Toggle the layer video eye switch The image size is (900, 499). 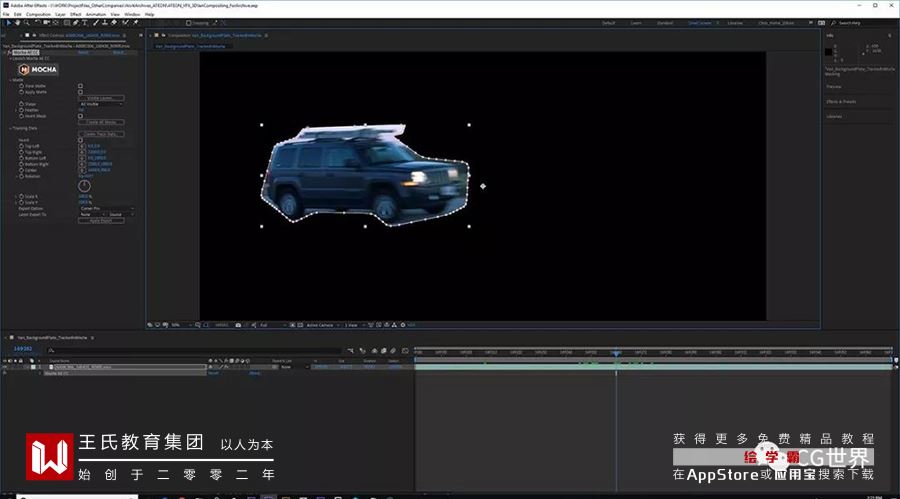[5, 367]
